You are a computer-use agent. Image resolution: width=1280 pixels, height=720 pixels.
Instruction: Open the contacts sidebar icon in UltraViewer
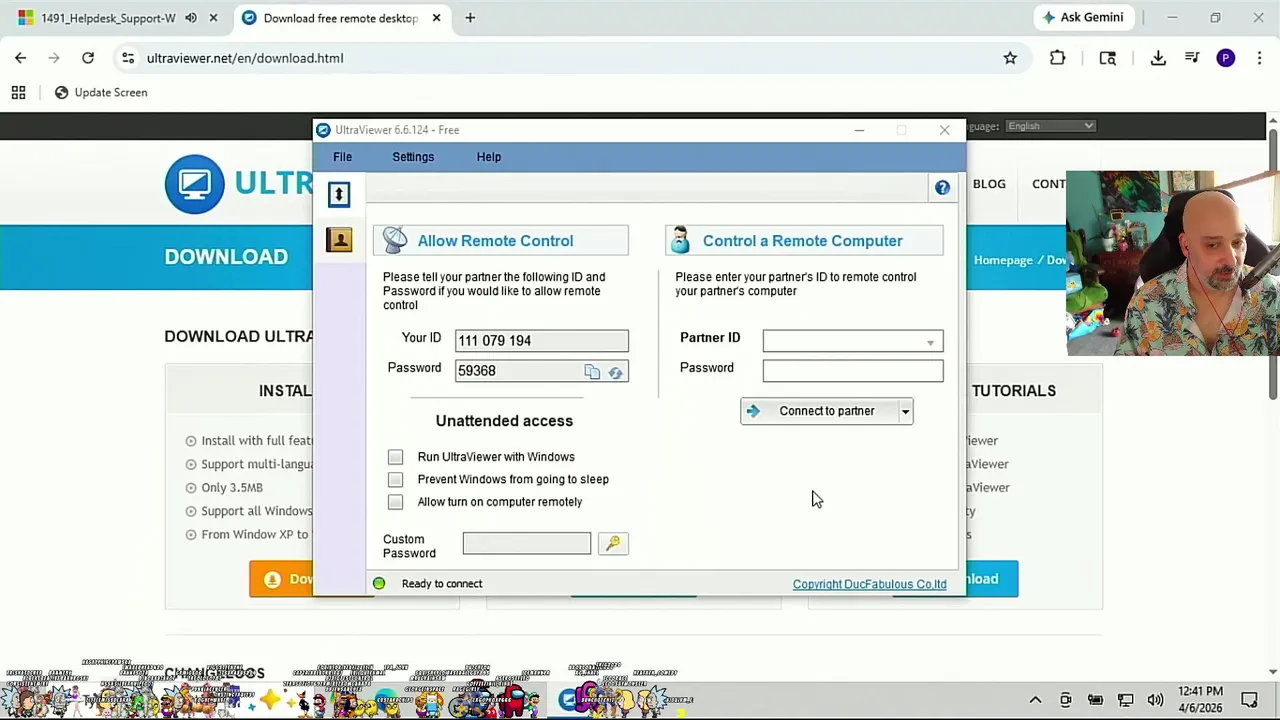click(339, 239)
